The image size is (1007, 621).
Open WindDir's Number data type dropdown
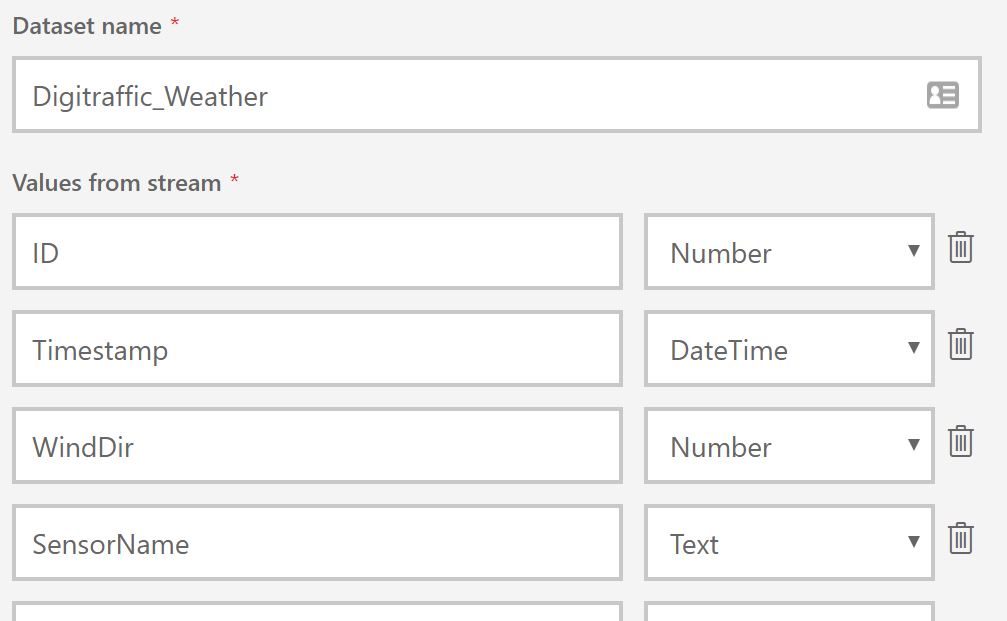point(789,446)
